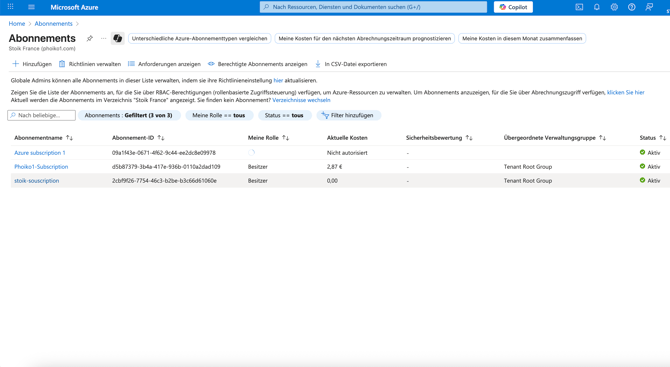Open the 'Status == tous' filter
The width and height of the screenshot is (670, 367).
284,115
